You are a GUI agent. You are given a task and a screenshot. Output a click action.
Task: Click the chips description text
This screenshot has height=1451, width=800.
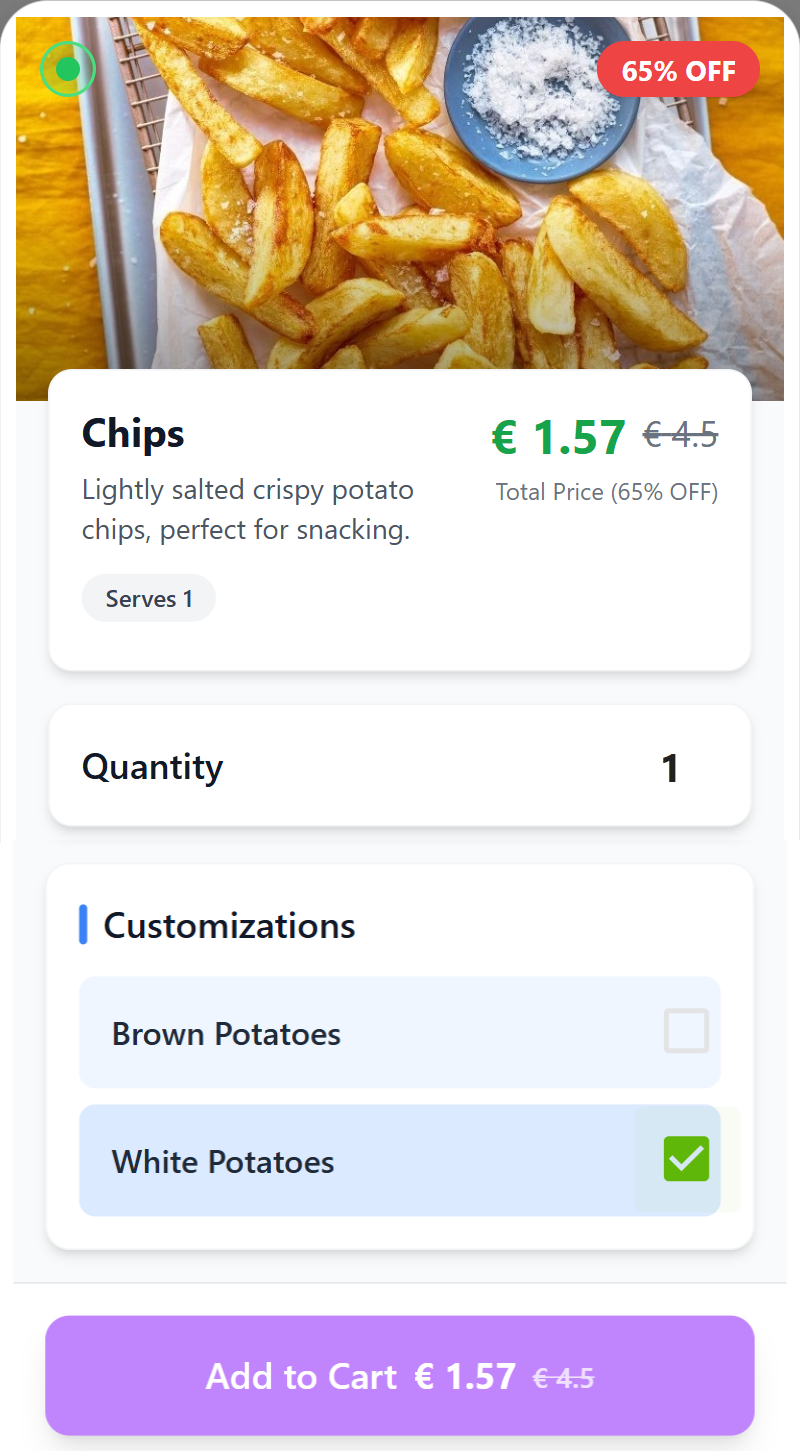[x=247, y=510]
